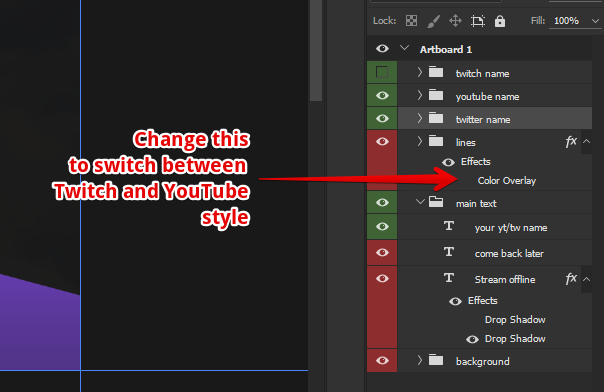Expand the background folder
The image size is (604, 392).
pos(420,360)
